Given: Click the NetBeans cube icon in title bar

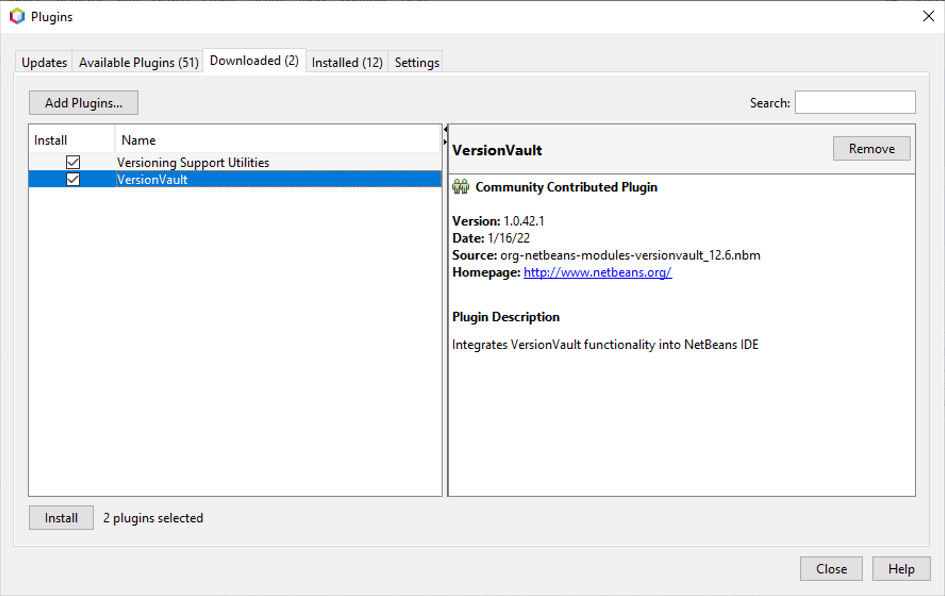Looking at the screenshot, I should (17, 16).
